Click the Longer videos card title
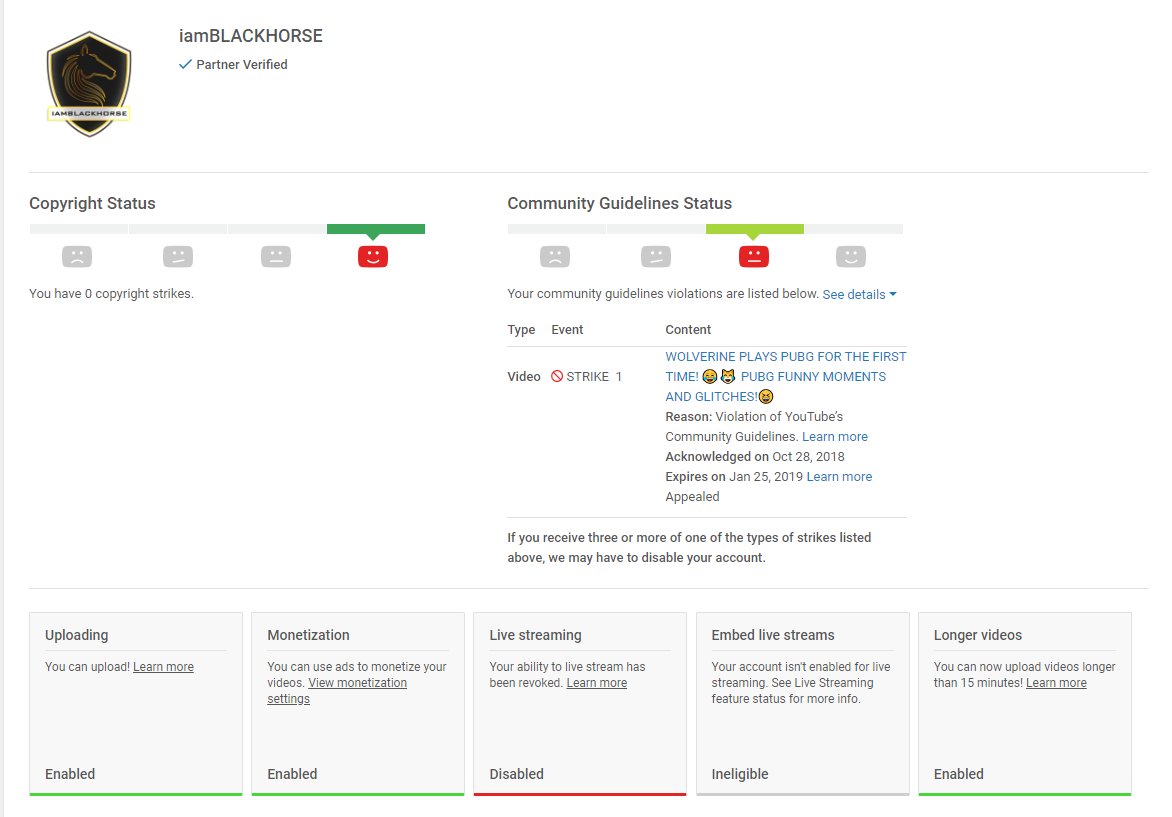This screenshot has width=1172, height=817. click(978, 635)
